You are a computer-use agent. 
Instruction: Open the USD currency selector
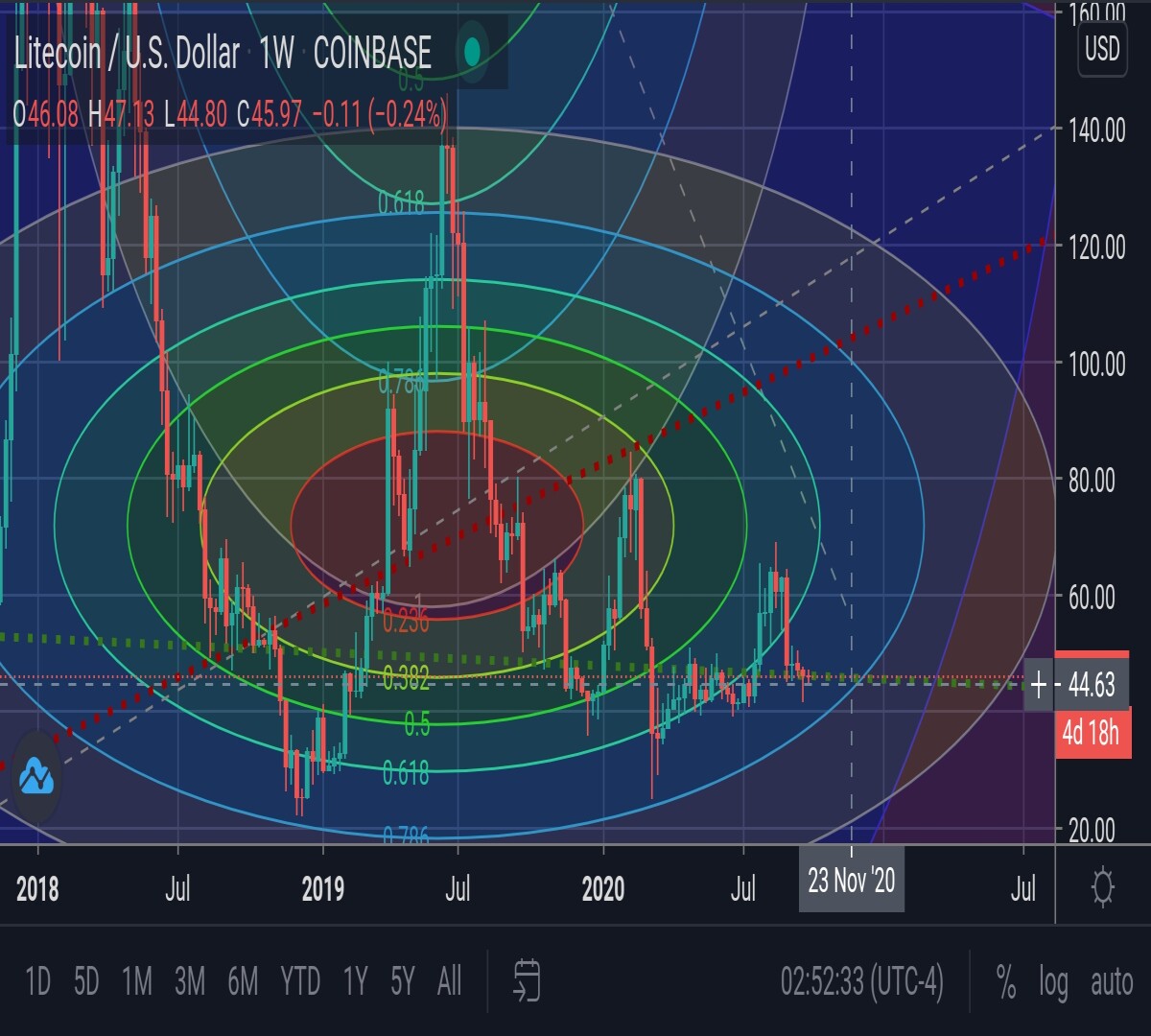click(x=1102, y=48)
